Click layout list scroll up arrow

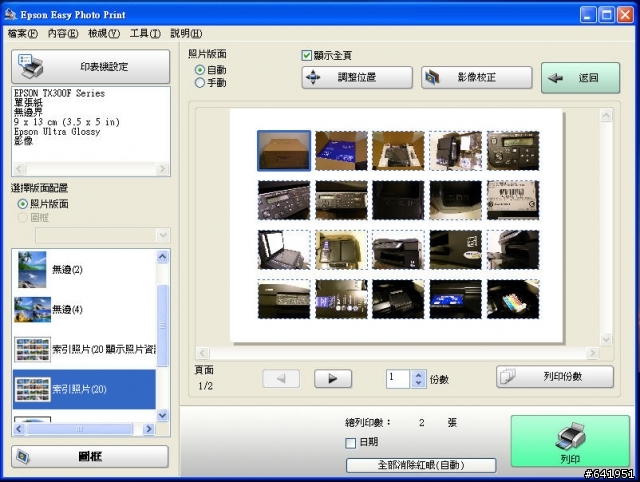162,257
